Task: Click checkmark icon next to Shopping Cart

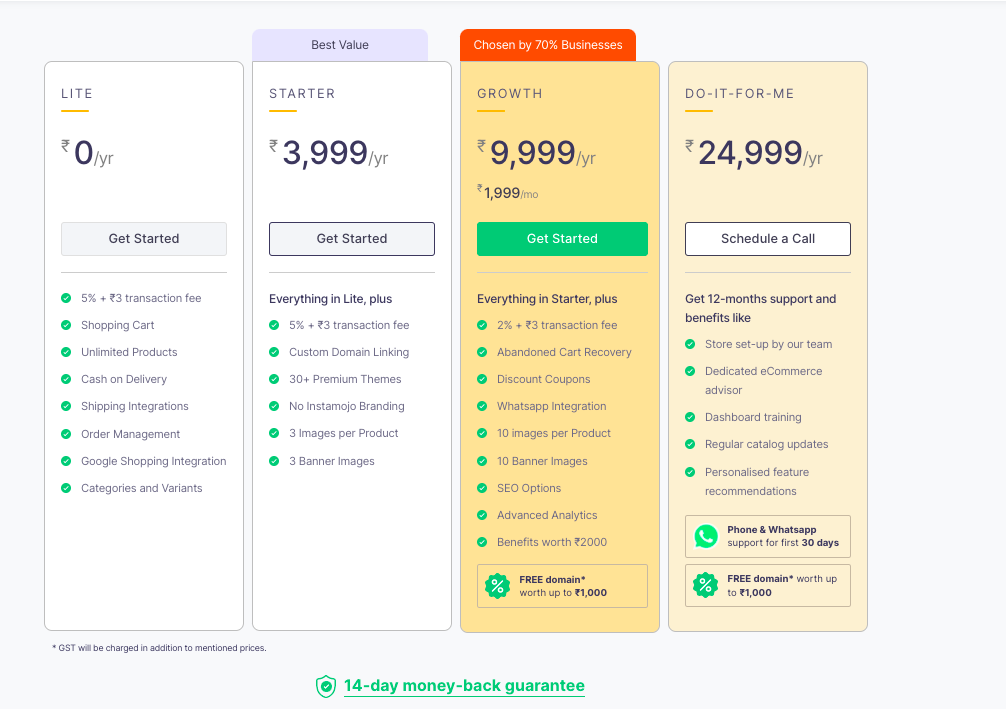Action: 66,325
